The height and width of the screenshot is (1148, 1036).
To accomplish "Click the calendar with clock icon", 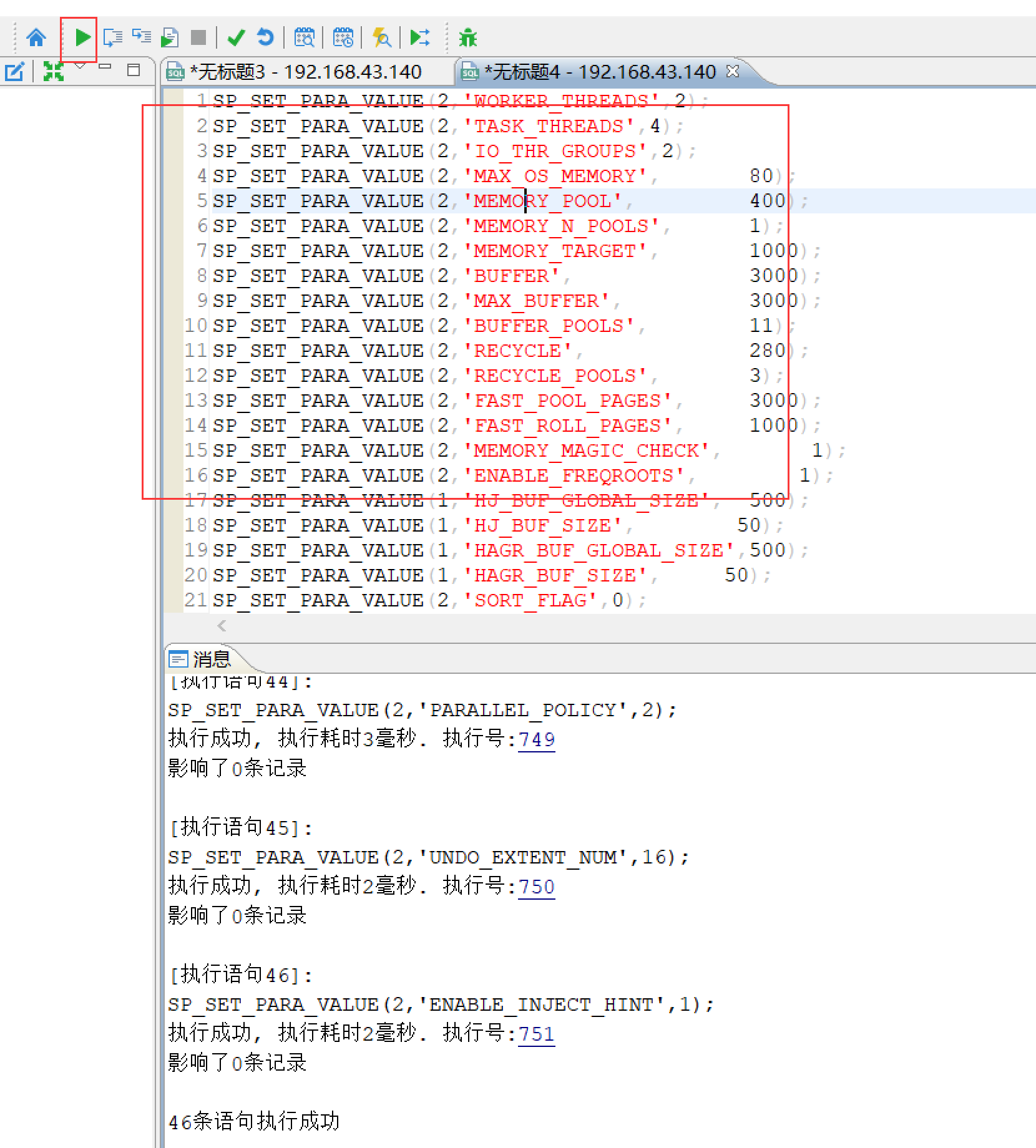I will click(x=343, y=37).
